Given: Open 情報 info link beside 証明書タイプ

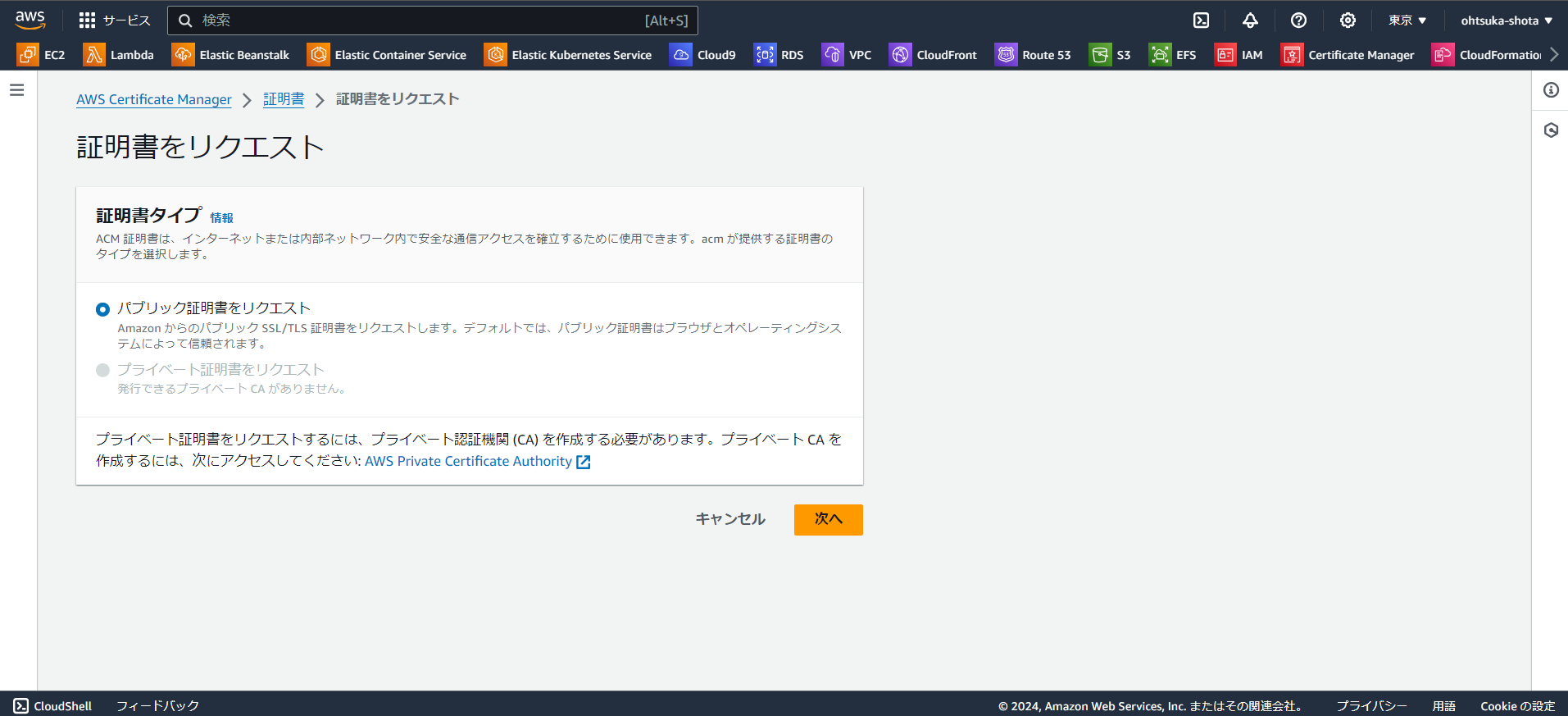Looking at the screenshot, I should (x=221, y=218).
